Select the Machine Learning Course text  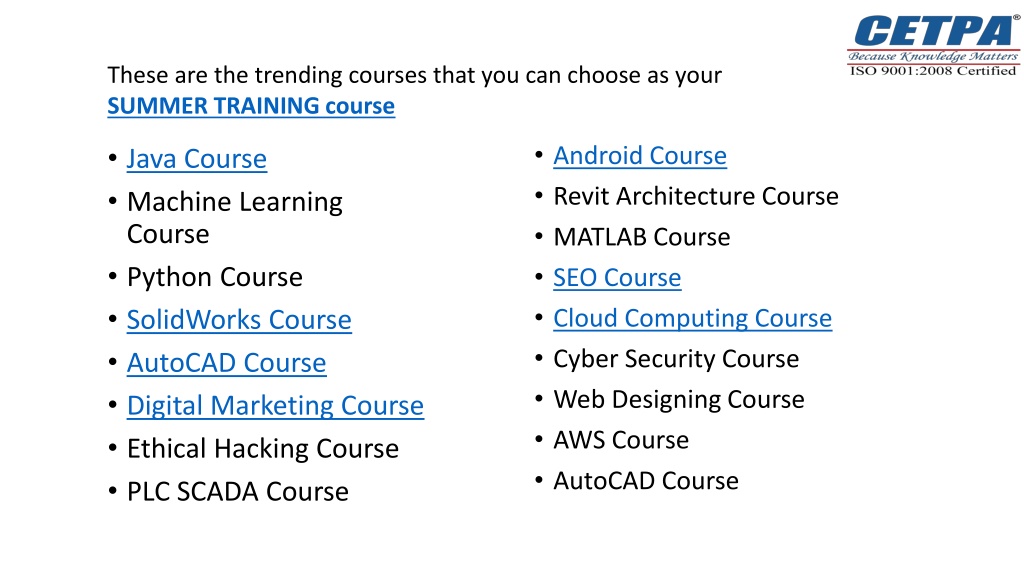point(234,217)
